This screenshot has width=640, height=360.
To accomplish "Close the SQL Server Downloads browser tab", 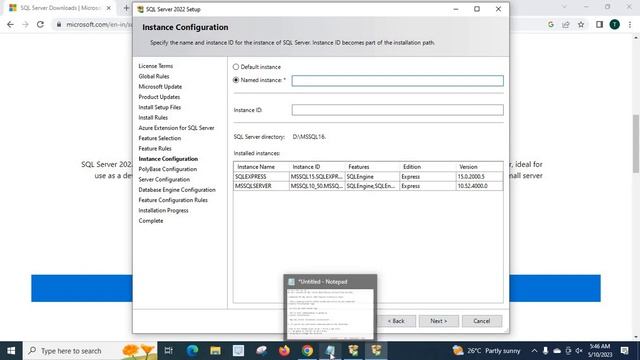I will [109, 8].
